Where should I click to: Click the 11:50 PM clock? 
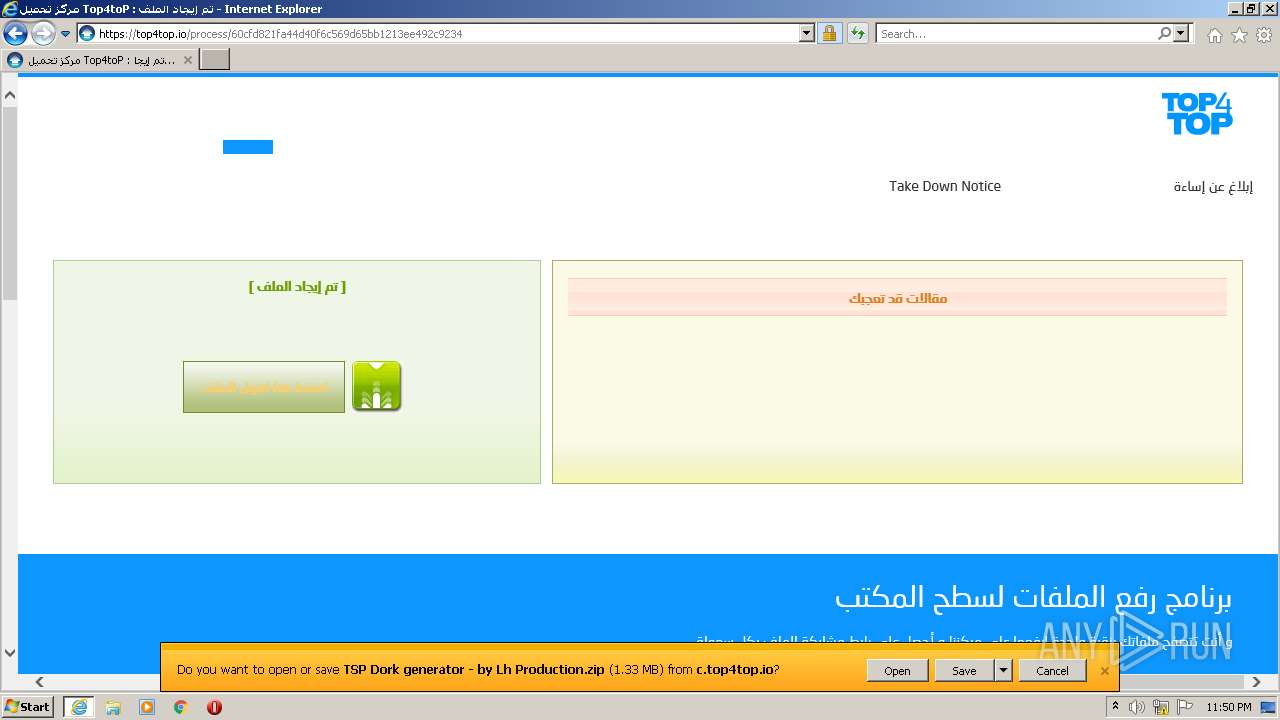[x=1229, y=707]
